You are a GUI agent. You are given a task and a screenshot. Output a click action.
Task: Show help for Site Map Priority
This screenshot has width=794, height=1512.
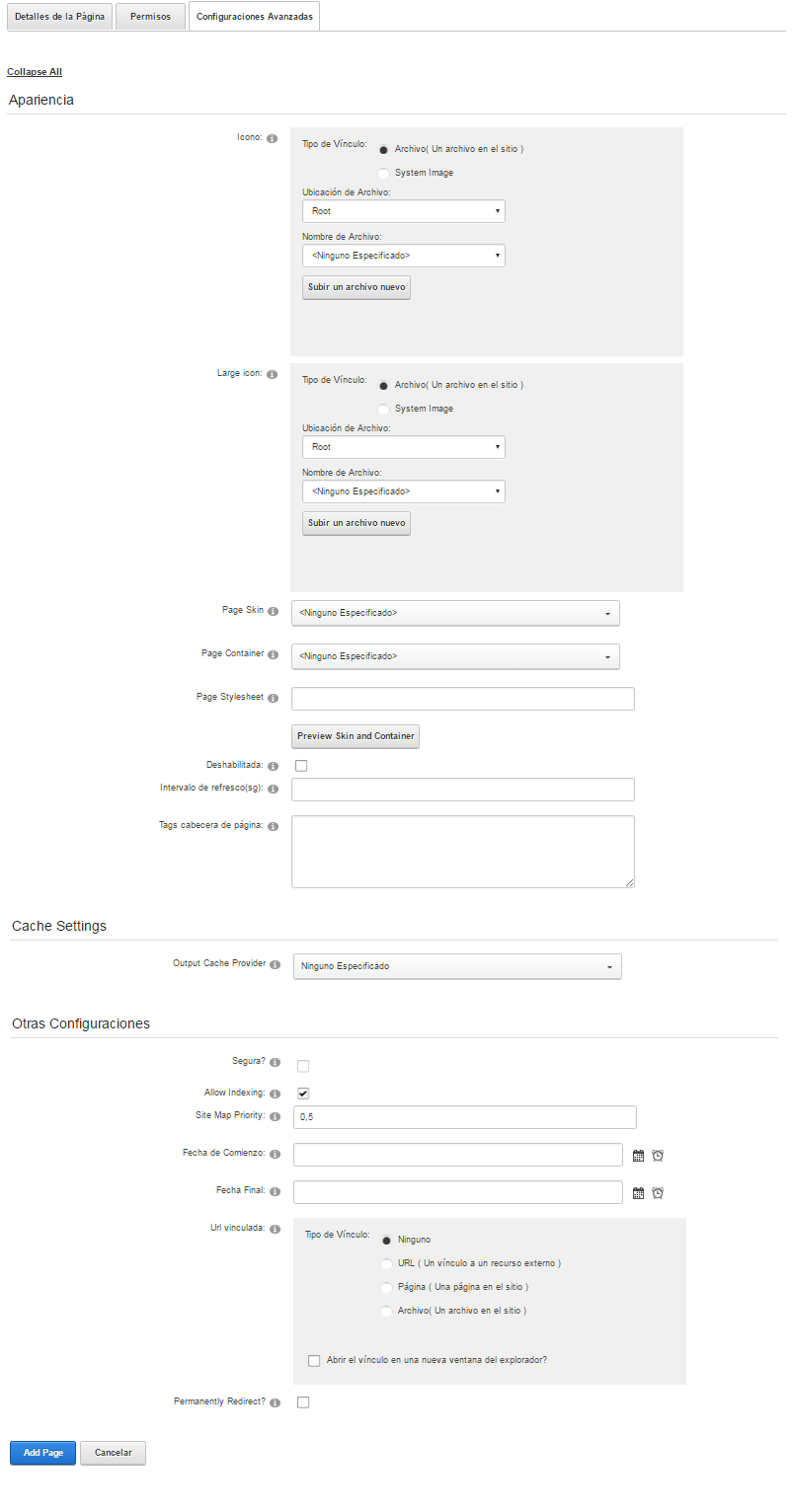coord(275,1117)
